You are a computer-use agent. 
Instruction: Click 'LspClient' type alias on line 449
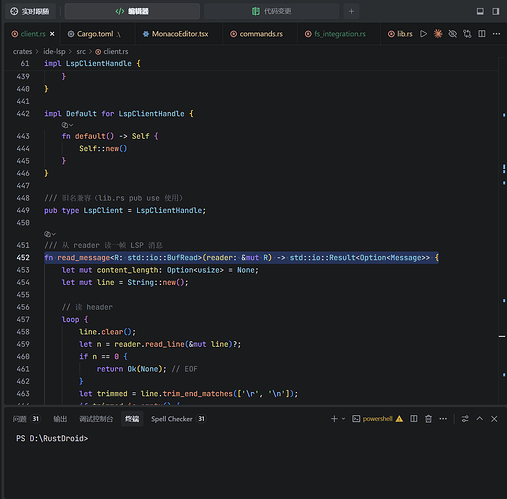(103, 210)
